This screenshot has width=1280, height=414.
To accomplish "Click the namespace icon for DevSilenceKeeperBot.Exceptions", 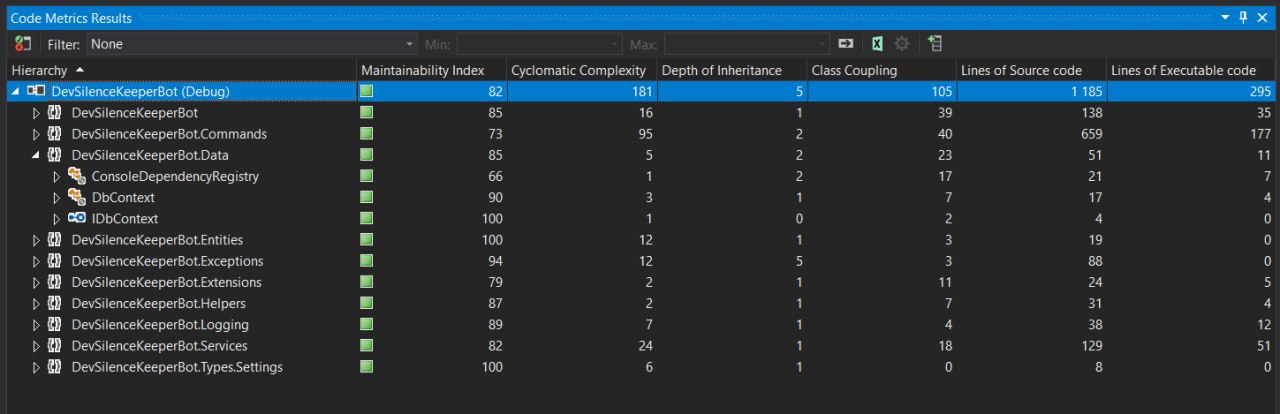I will click(x=55, y=261).
